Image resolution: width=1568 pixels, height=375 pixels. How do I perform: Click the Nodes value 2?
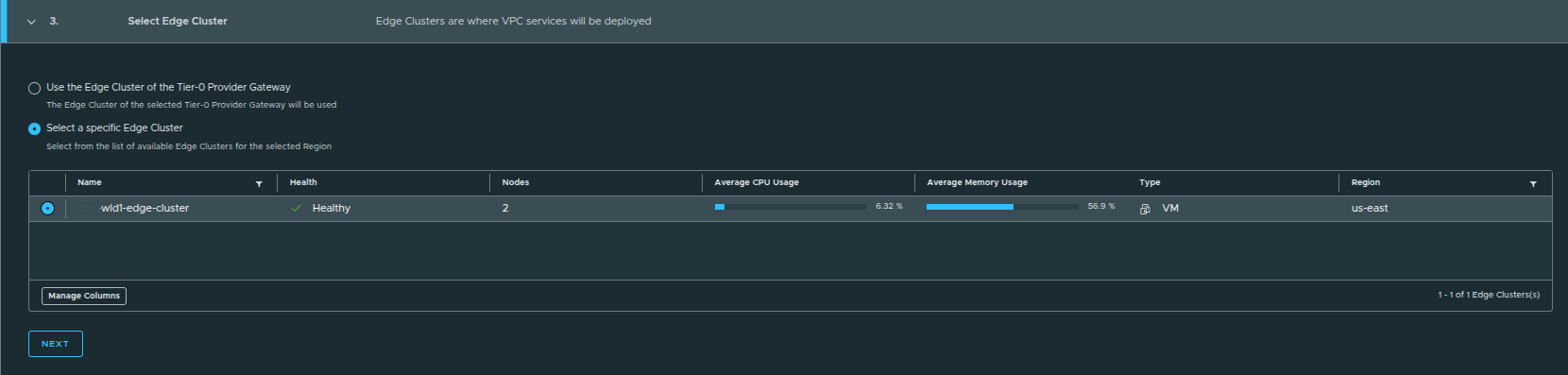[x=505, y=208]
